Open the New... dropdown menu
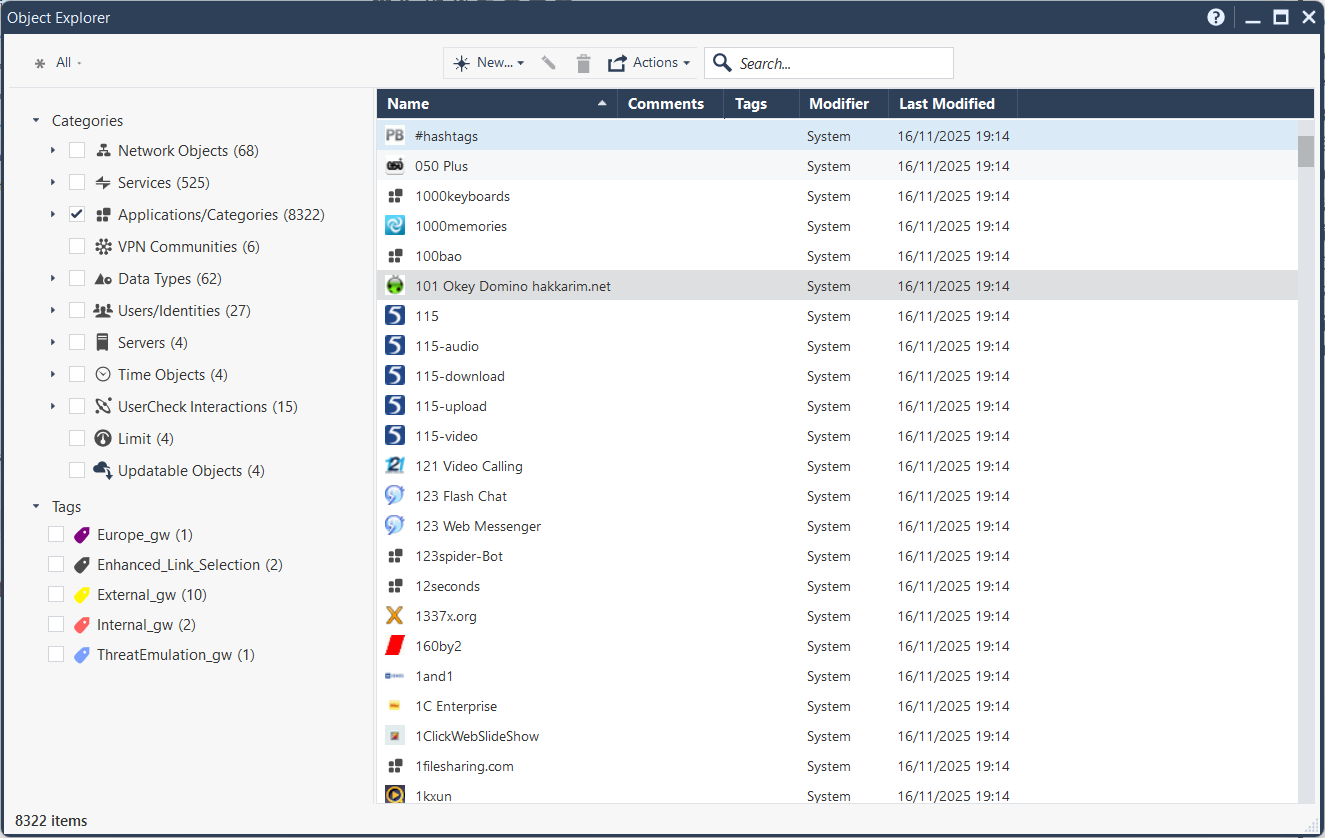The width and height of the screenshot is (1325, 838). click(x=488, y=63)
